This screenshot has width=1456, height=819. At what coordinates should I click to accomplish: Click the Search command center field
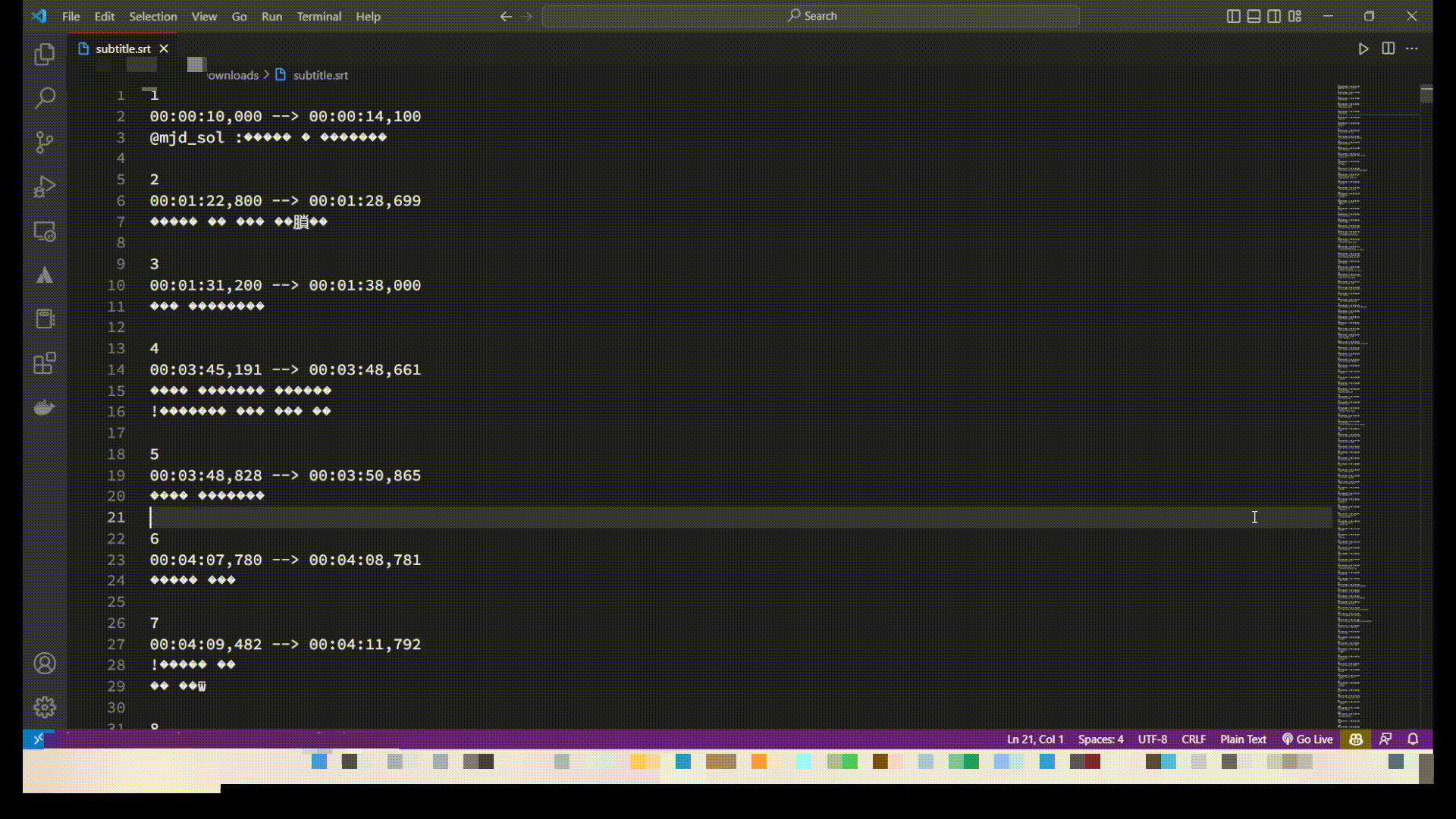(811, 16)
